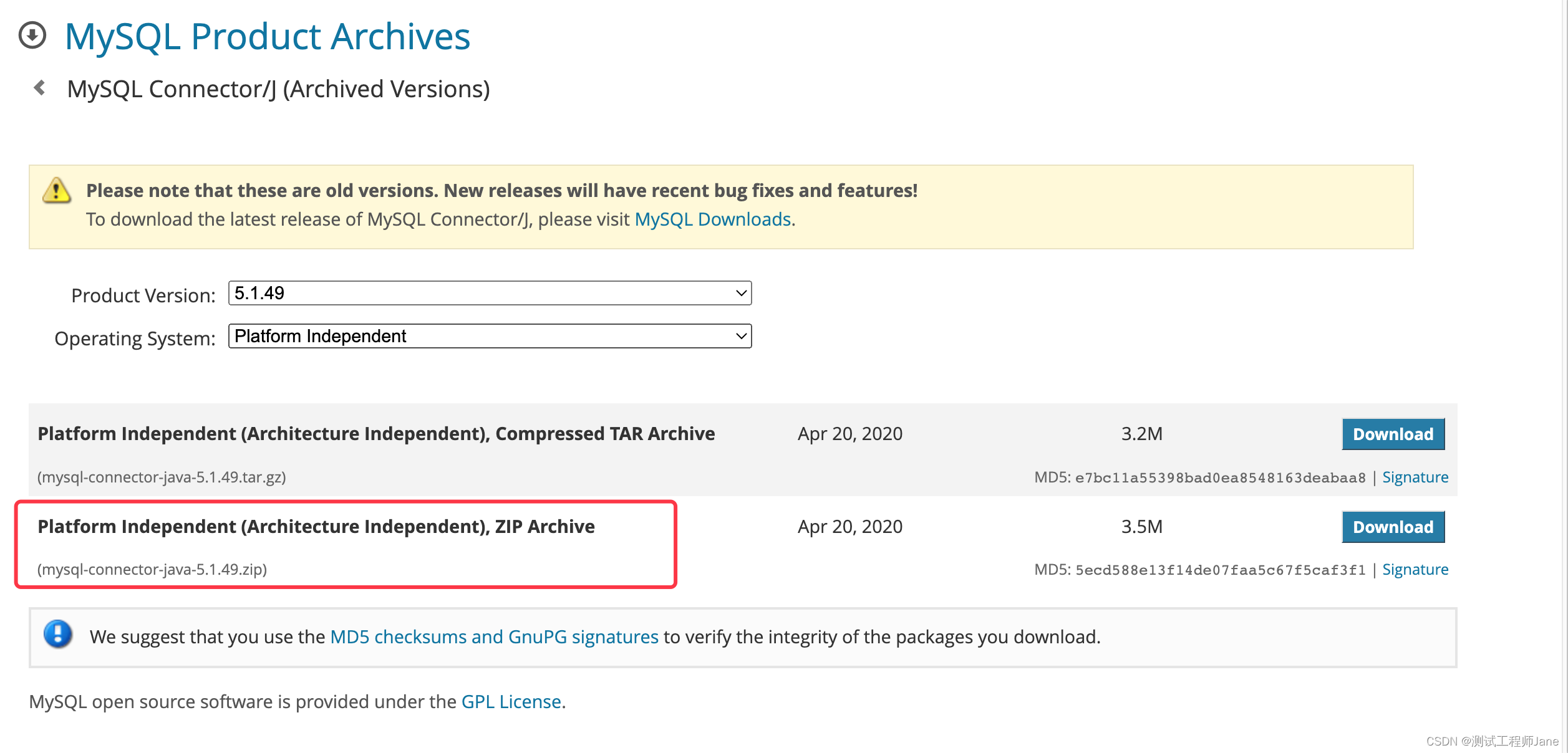This screenshot has height=753, width=1568.
Task: Select filename mysql-connector-java-5.1.49.zip text
Action: click(x=152, y=569)
